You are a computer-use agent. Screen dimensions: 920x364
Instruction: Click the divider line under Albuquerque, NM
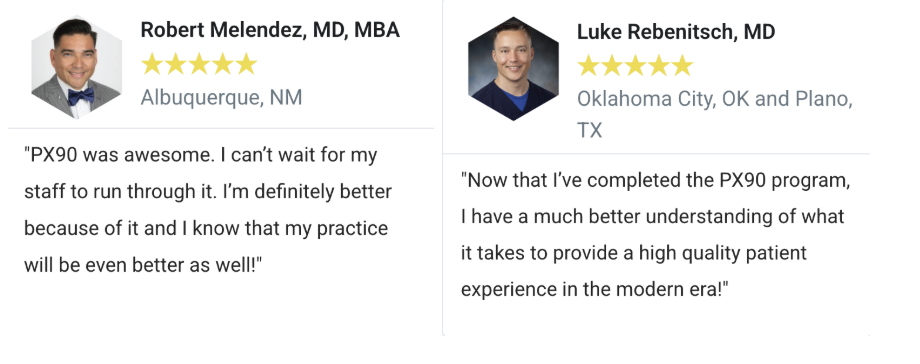(221, 128)
